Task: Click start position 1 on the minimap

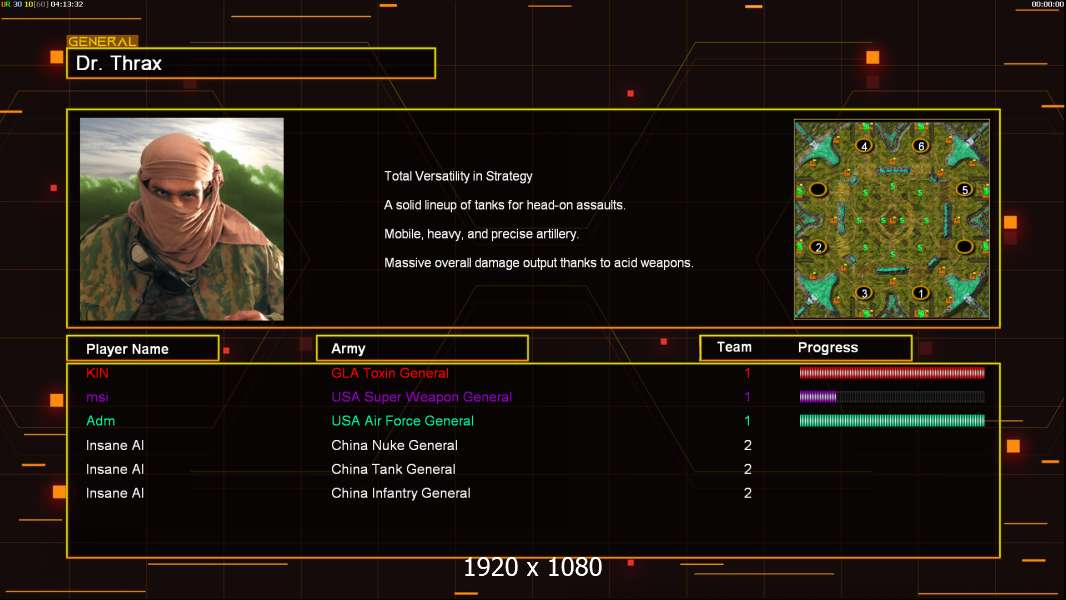Action: click(921, 293)
